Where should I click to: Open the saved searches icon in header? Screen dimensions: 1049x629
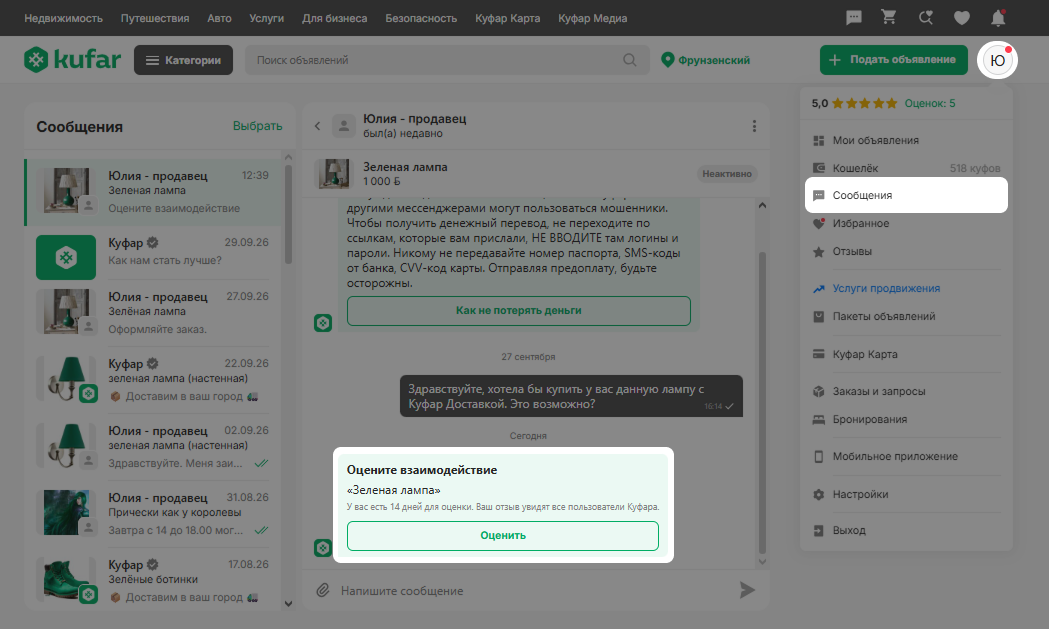coord(926,18)
